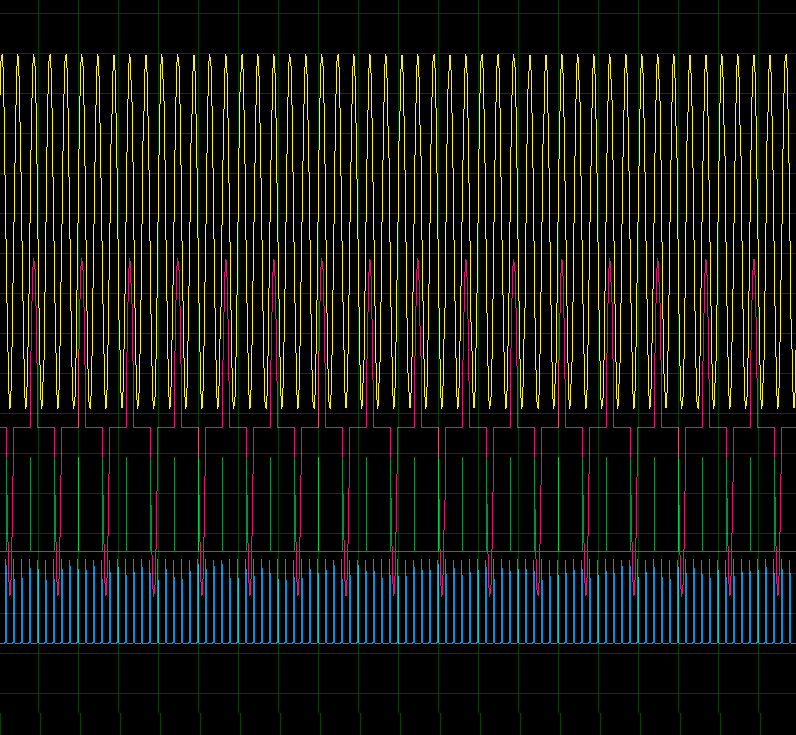
Task: Click the last yellow sine crest on right
Action: pos(786,58)
